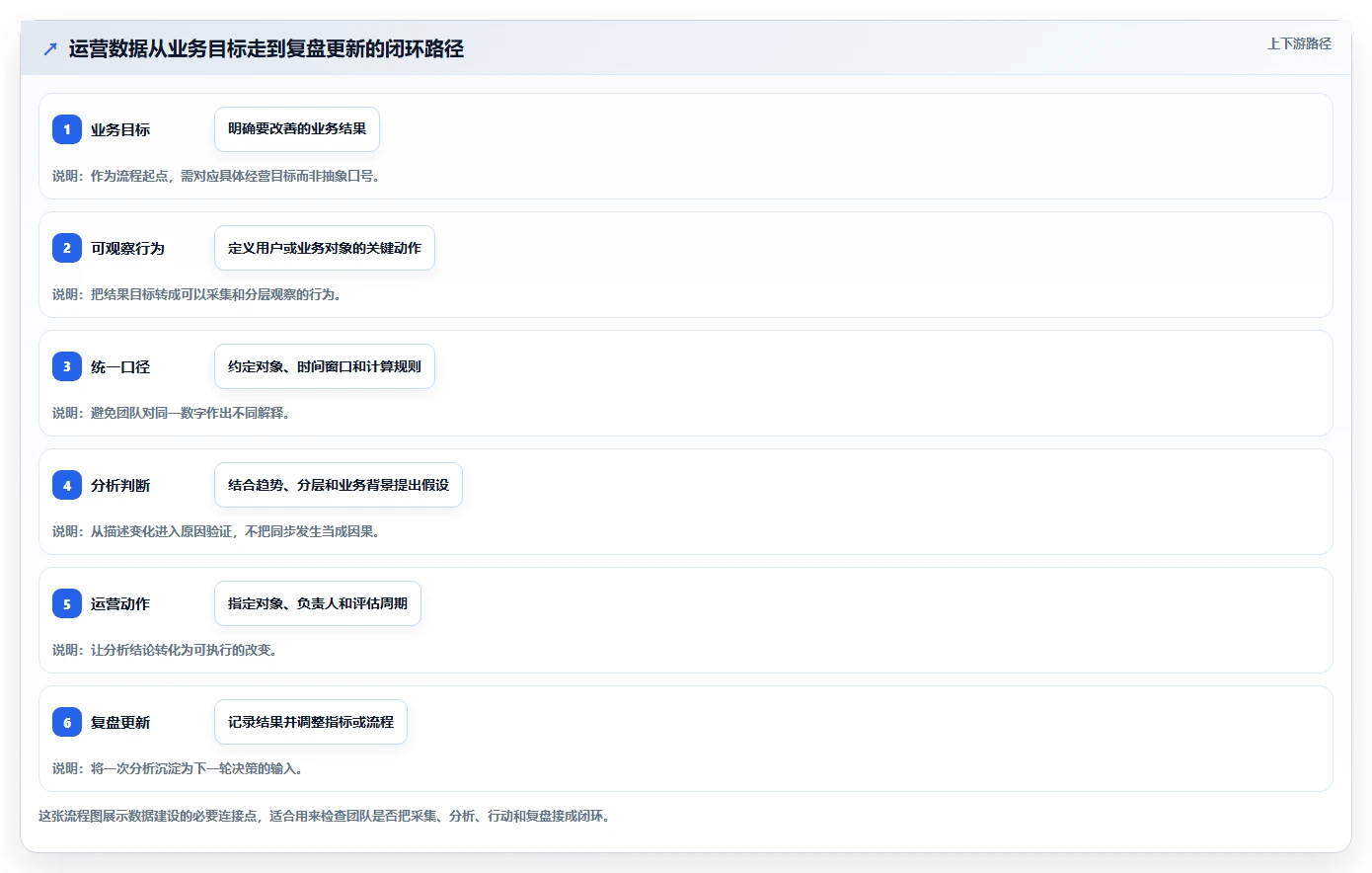Click the 分析判断 step heading

point(120,485)
